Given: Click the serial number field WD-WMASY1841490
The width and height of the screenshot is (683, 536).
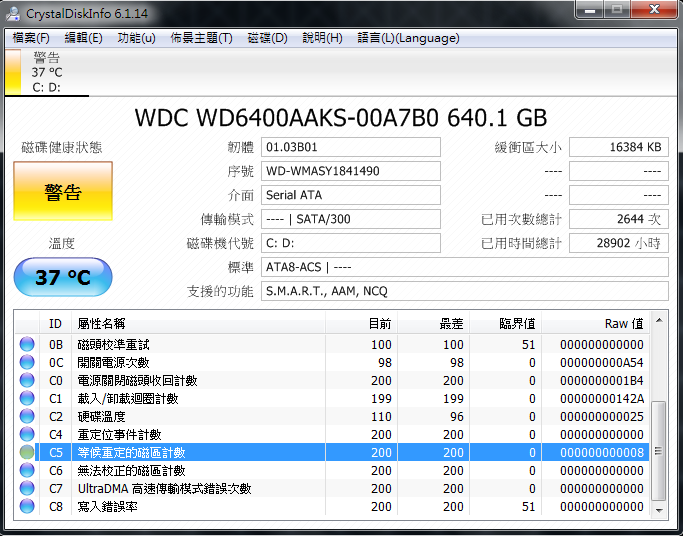Looking at the screenshot, I should point(351,171).
